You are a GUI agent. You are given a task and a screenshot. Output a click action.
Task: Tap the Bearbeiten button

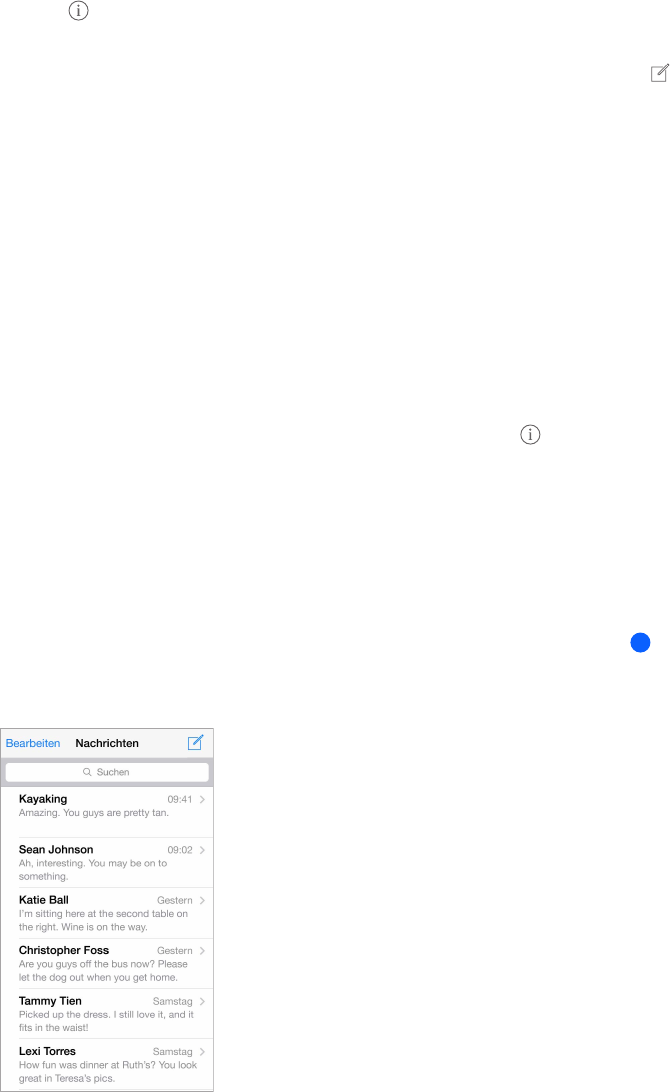(x=33, y=743)
